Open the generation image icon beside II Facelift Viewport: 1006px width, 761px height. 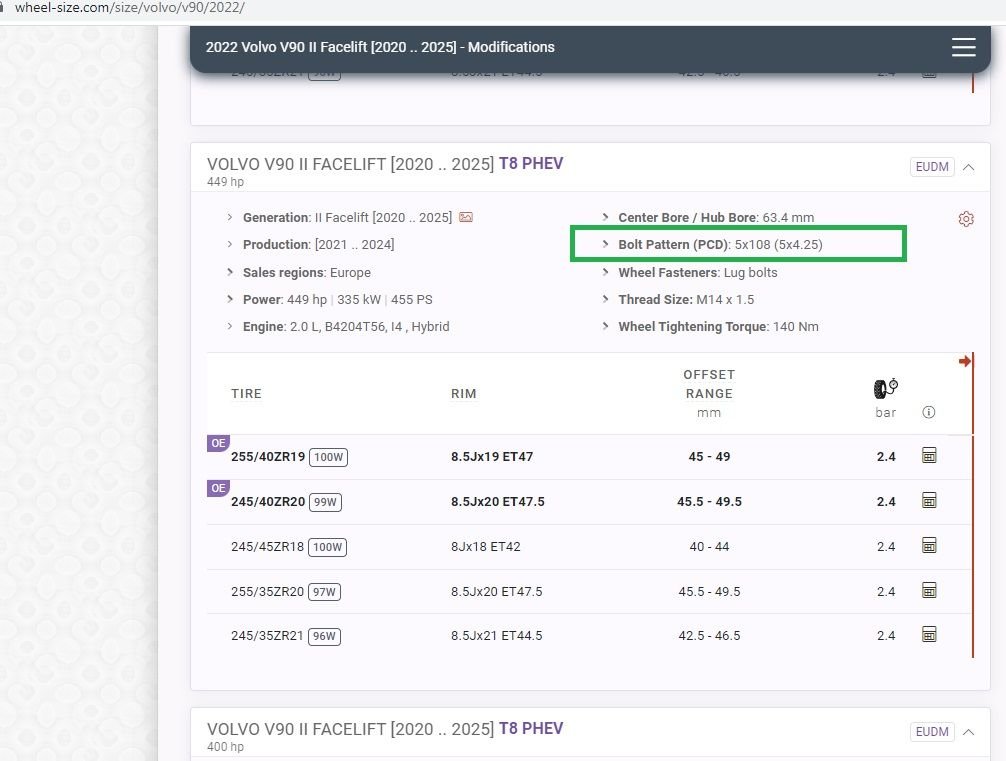tap(466, 217)
